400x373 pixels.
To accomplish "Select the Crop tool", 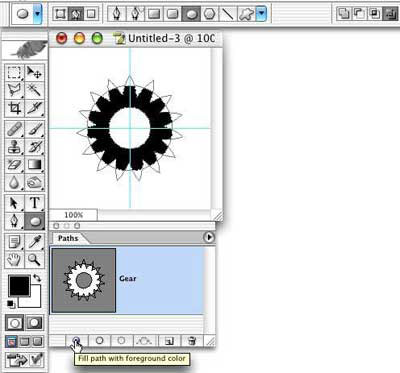I will [x=14, y=108].
